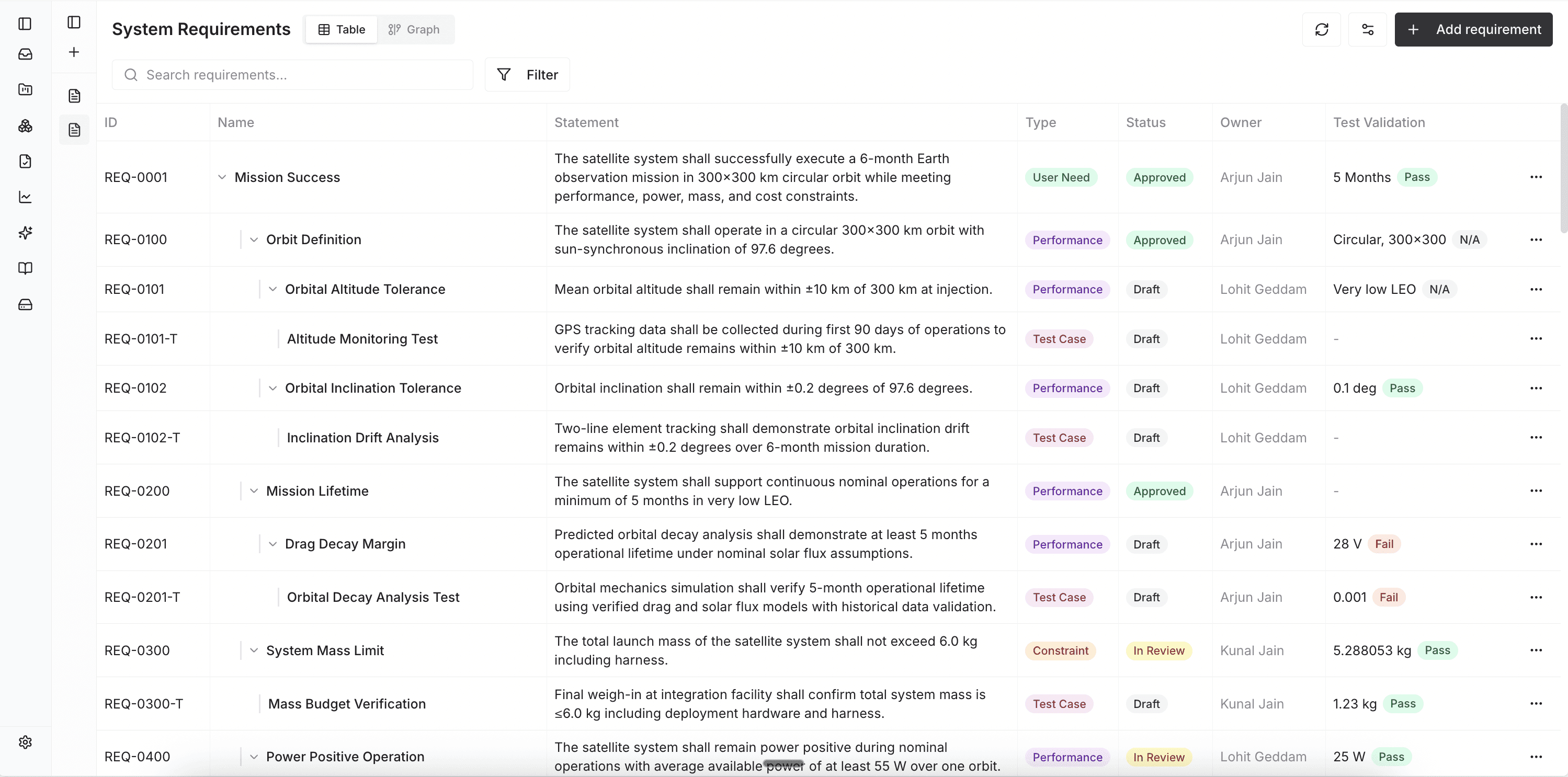
Task: Expand the Orbit Definition chevron
Action: click(254, 239)
